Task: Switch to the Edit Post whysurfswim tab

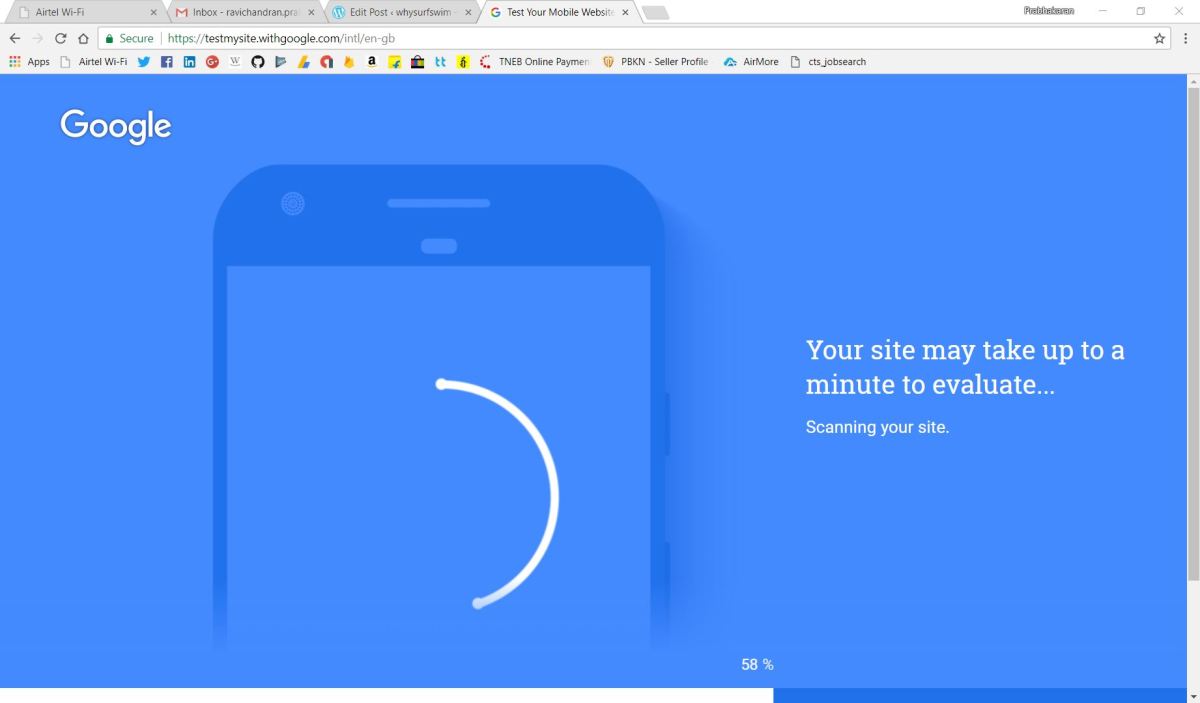Action: click(x=398, y=13)
